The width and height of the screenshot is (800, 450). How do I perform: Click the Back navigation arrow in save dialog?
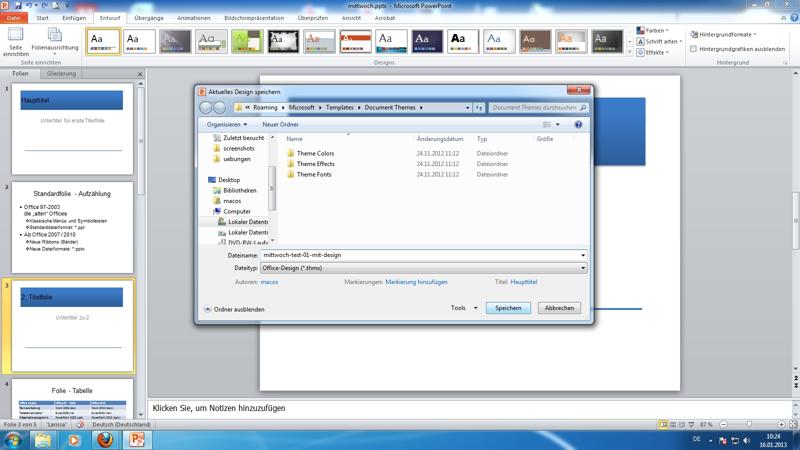click(x=206, y=108)
